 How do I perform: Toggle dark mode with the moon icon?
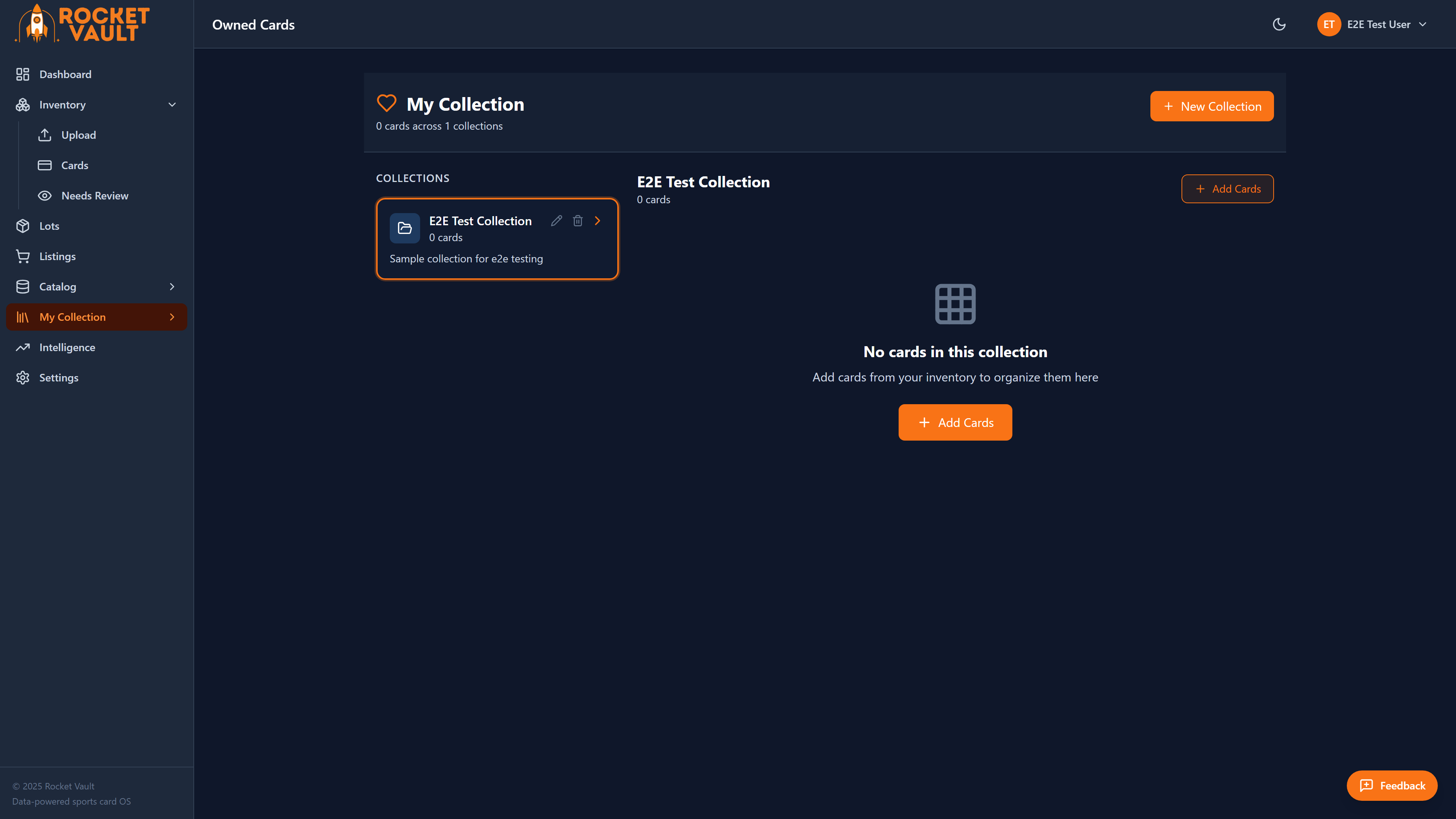point(1279,24)
